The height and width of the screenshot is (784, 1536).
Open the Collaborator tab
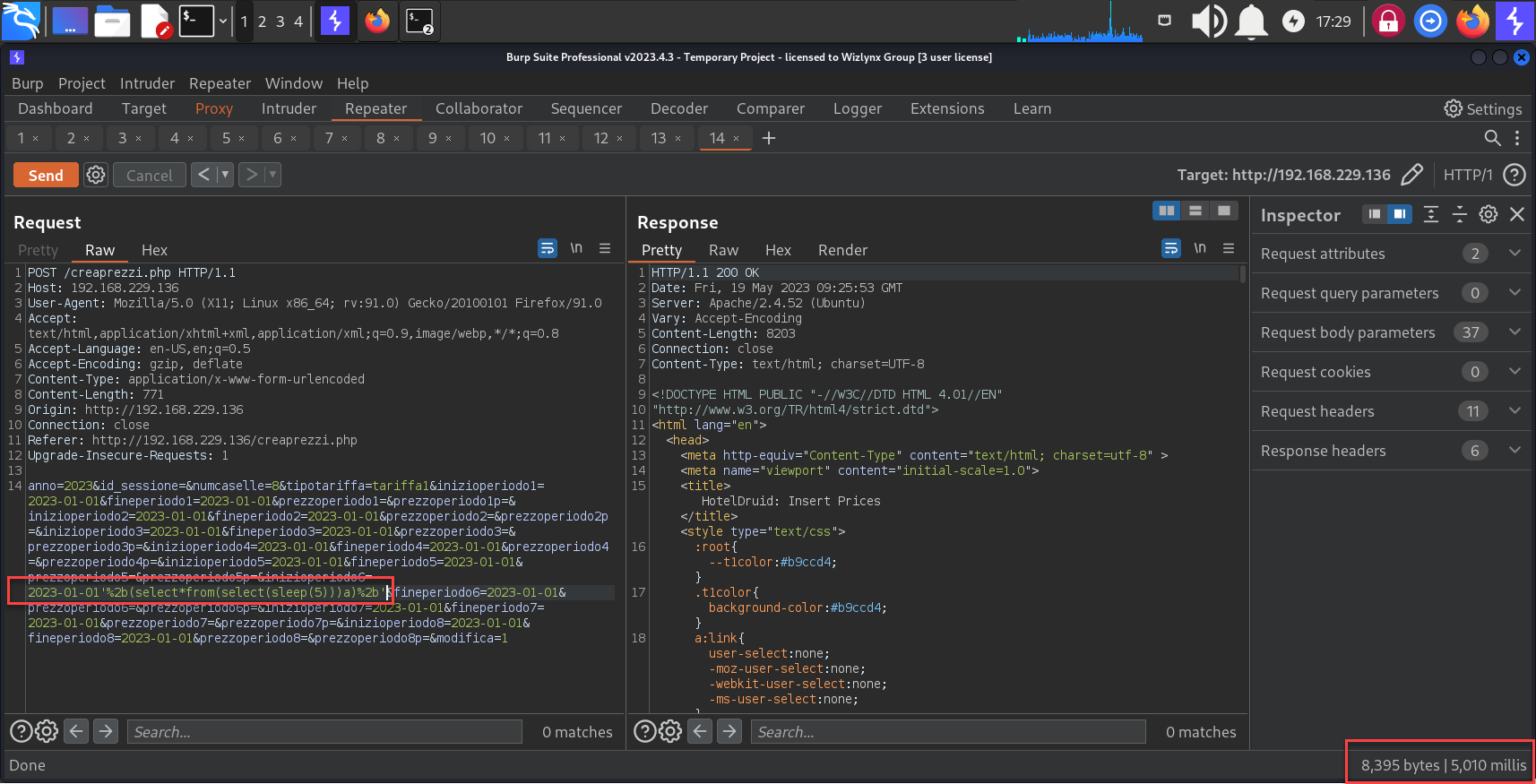click(x=479, y=108)
